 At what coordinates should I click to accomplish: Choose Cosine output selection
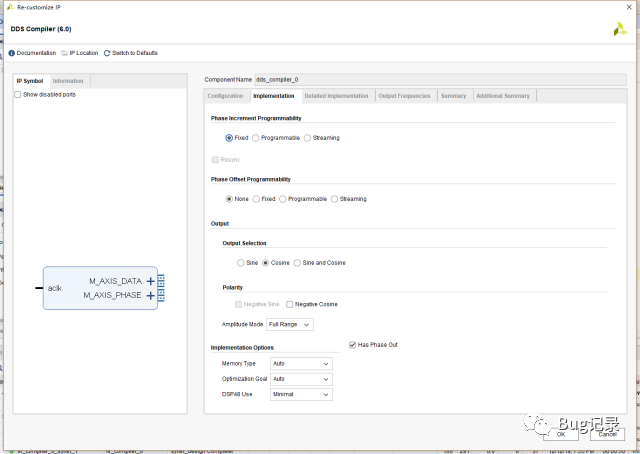(x=265, y=263)
